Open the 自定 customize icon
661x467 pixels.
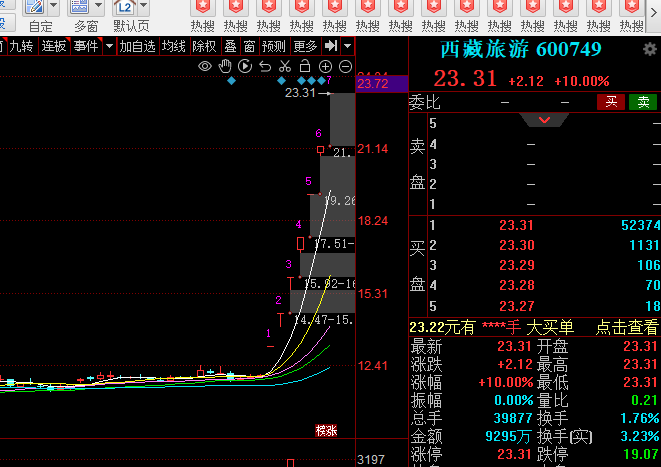pos(35,7)
